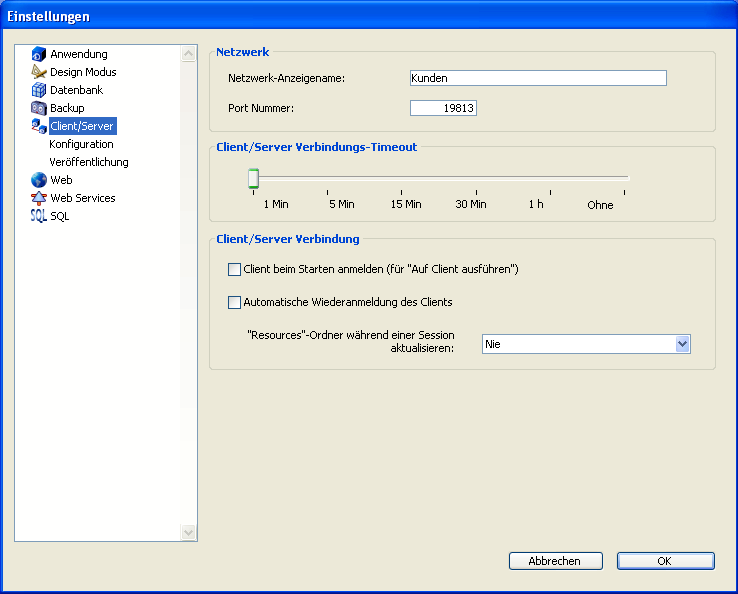
Task: Click the Client/Server icon
Action: click(39, 126)
